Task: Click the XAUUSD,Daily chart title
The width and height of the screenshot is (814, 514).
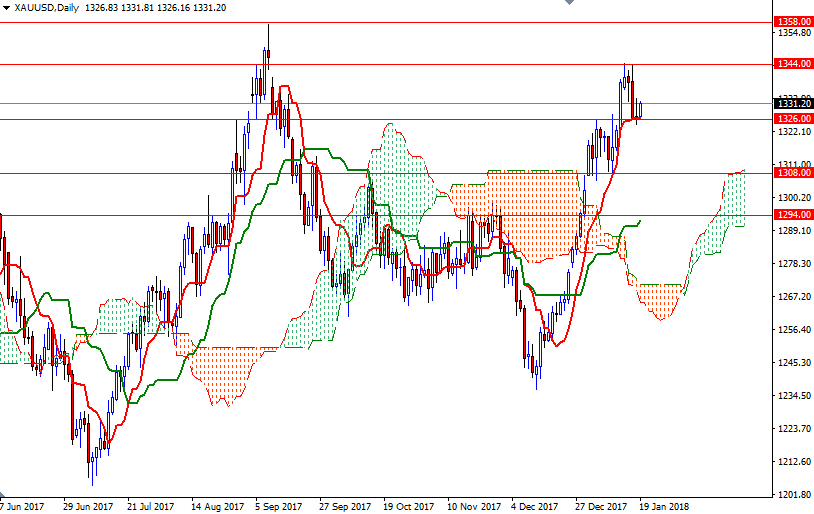Action: pos(46,7)
